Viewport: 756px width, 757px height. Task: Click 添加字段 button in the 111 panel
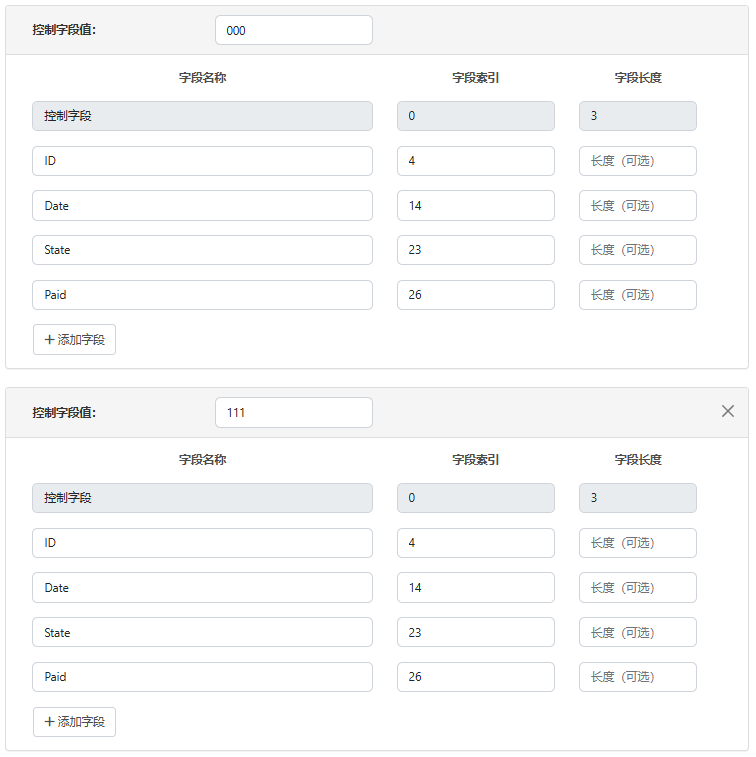click(x=75, y=721)
